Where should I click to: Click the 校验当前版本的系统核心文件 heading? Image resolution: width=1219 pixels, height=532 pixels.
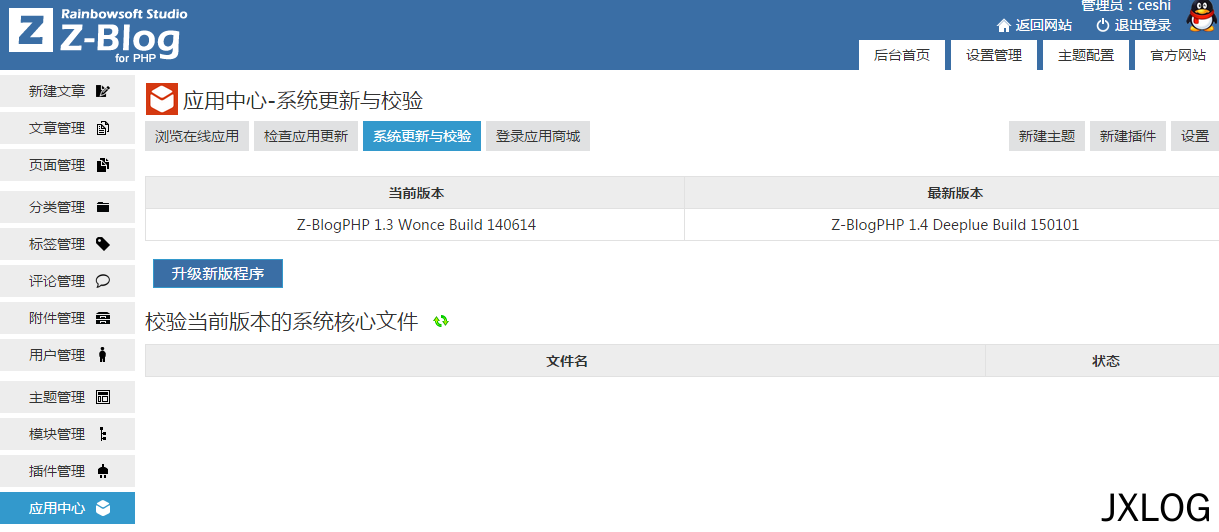[x=282, y=322]
